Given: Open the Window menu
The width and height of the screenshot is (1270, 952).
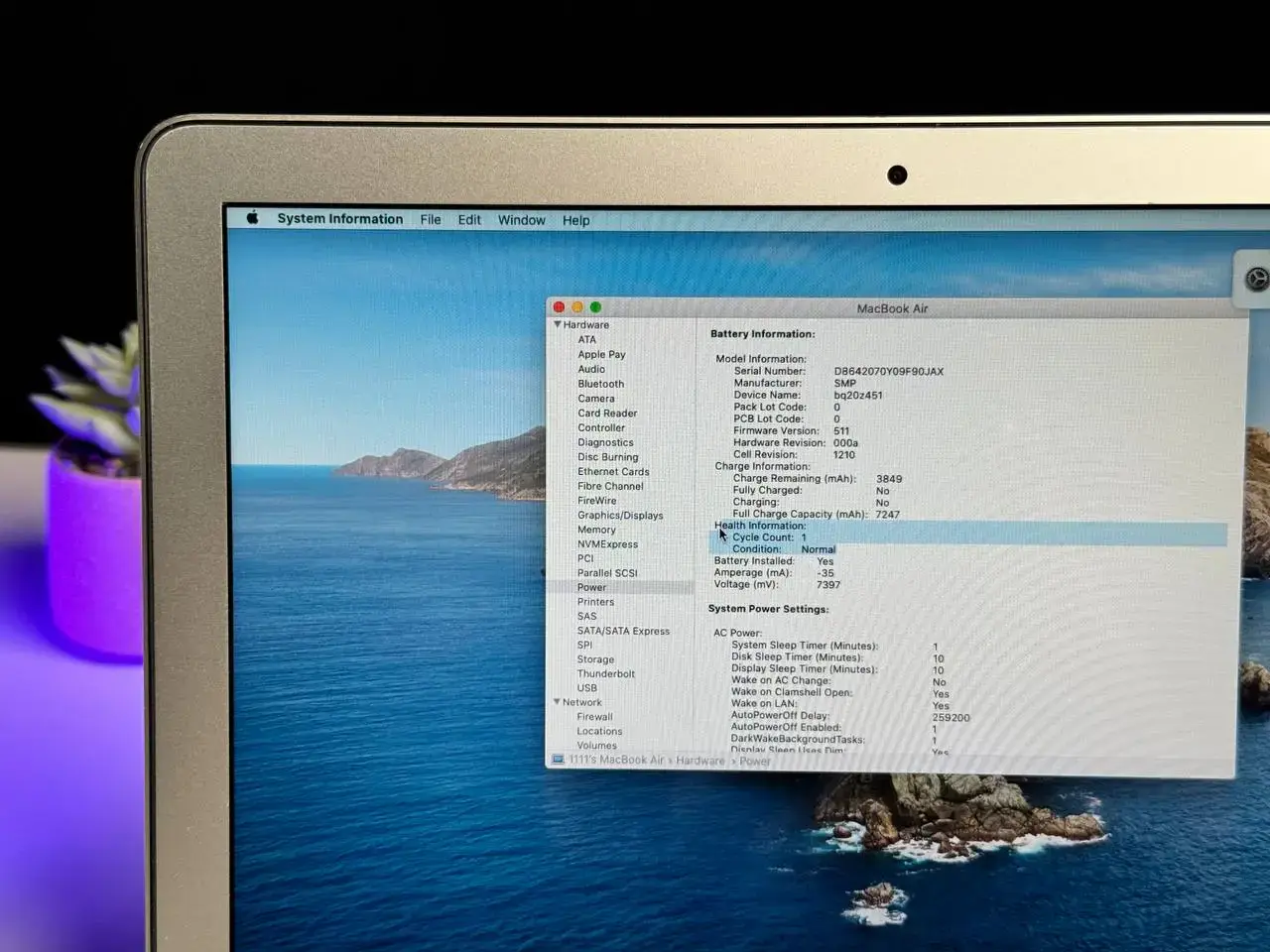Looking at the screenshot, I should coord(521,220).
